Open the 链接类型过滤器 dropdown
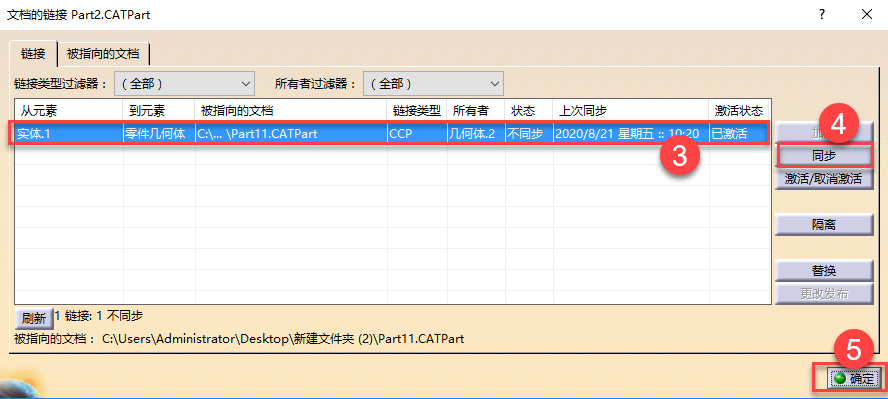The width and height of the screenshot is (888, 399). tap(185, 84)
